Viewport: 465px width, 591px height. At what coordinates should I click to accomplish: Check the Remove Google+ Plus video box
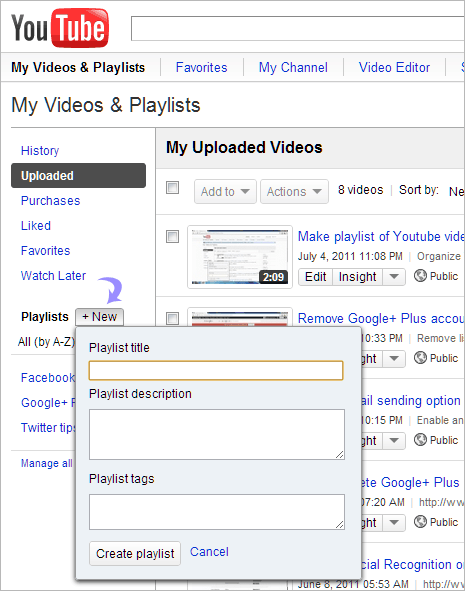(173, 318)
